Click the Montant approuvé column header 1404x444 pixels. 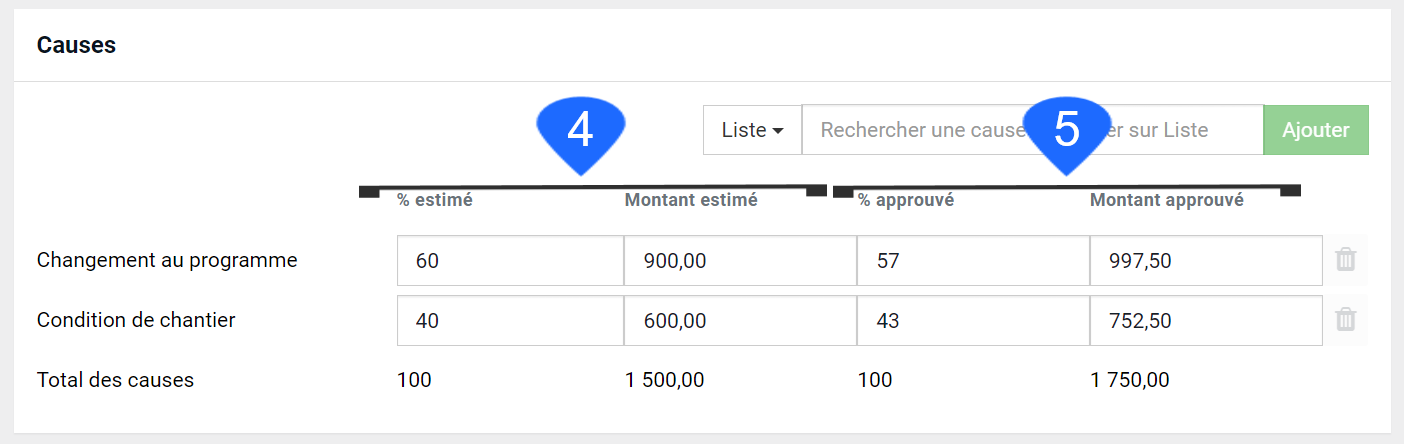point(1167,200)
